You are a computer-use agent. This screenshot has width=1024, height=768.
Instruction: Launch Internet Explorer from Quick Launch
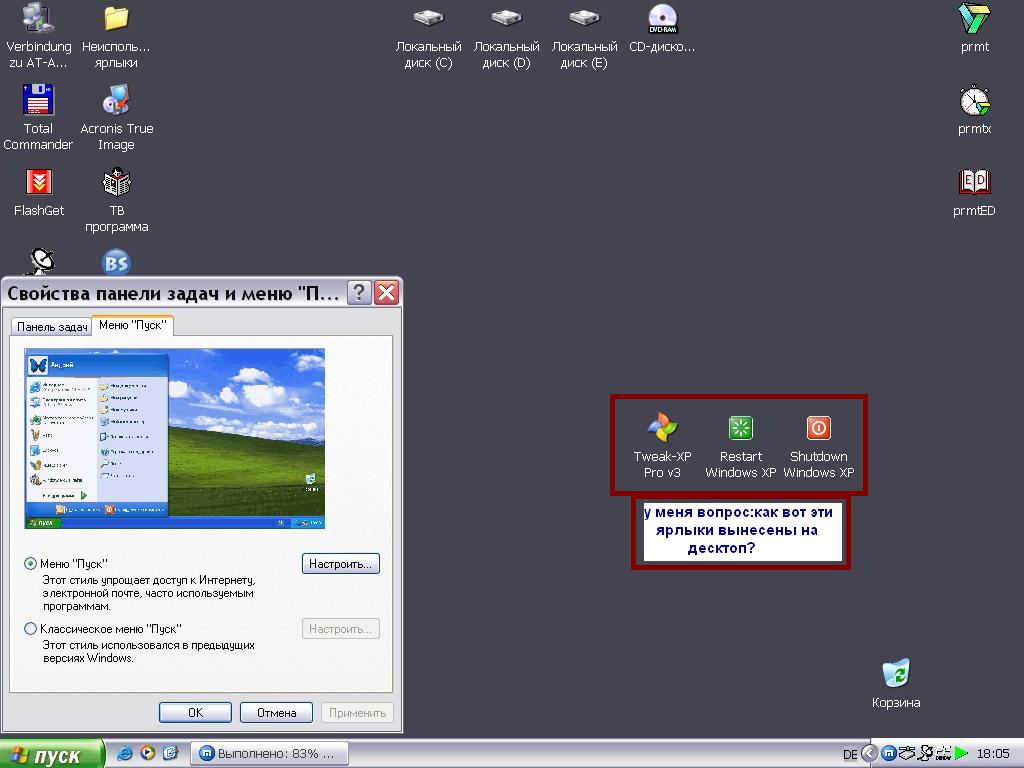pos(124,754)
